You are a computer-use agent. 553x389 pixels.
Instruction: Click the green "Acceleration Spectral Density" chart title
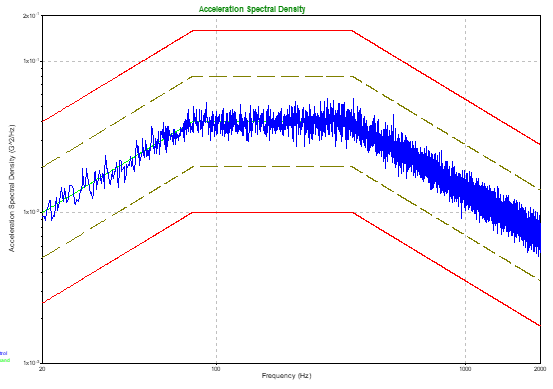252,9
